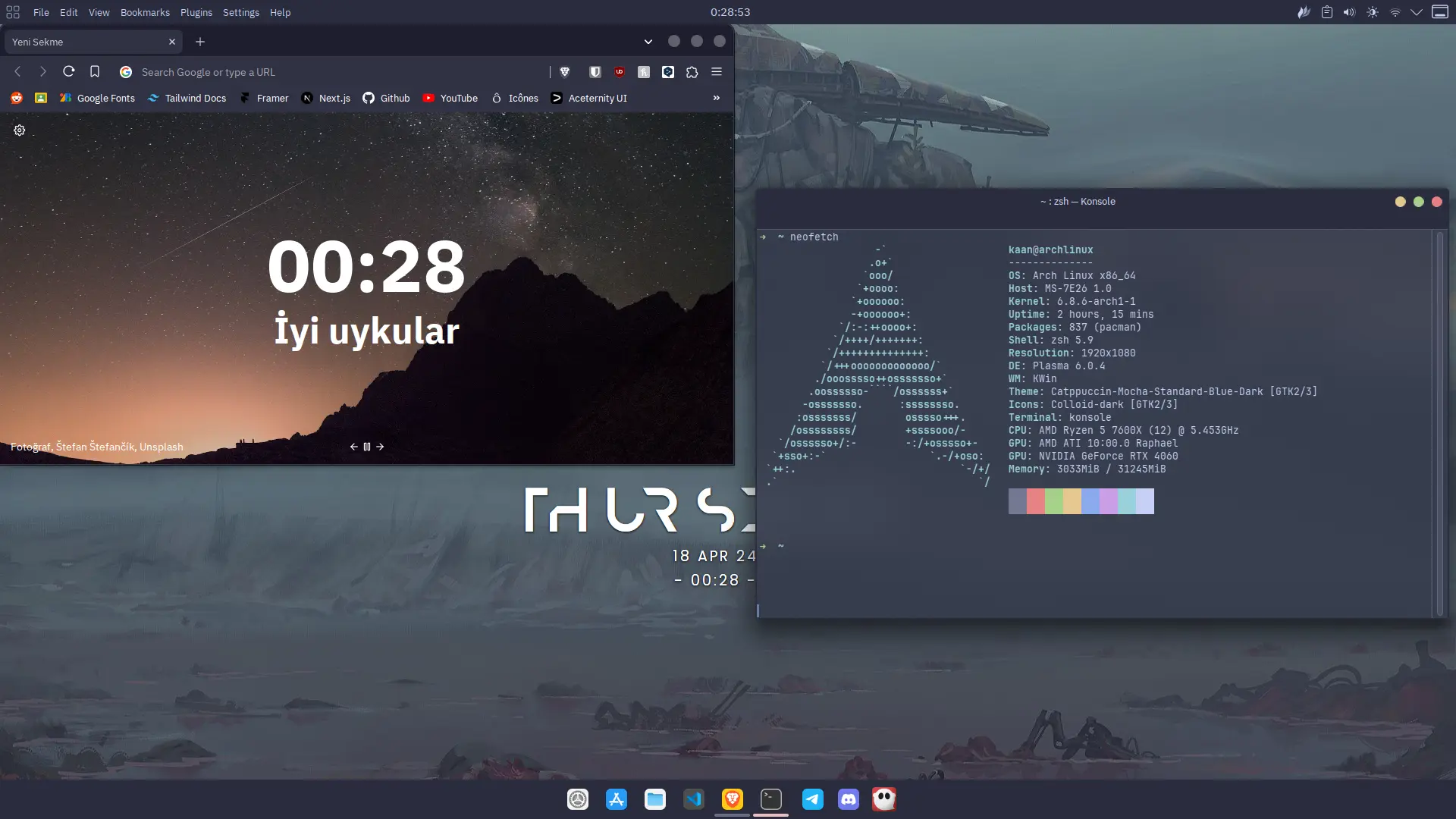The image size is (1456, 819).
Task: Show more bookmarks overflow chevron
Action: [x=717, y=98]
